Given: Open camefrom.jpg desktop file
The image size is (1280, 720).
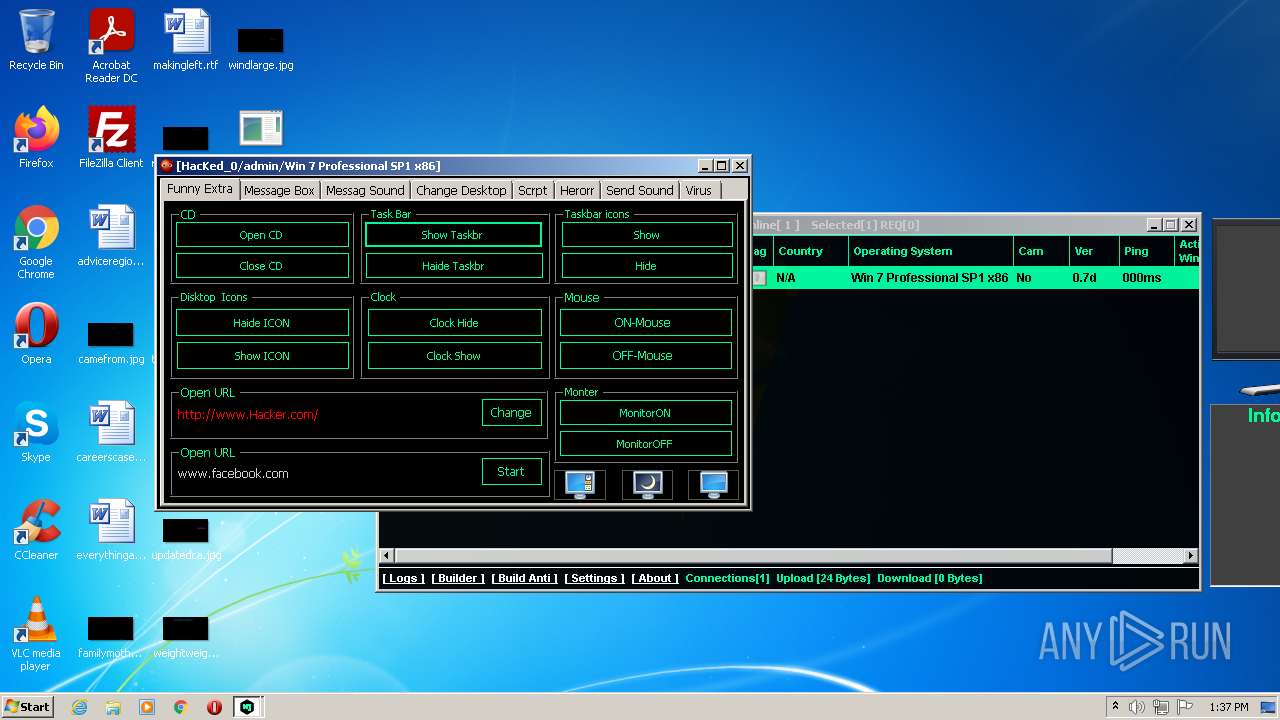Looking at the screenshot, I should [x=111, y=342].
